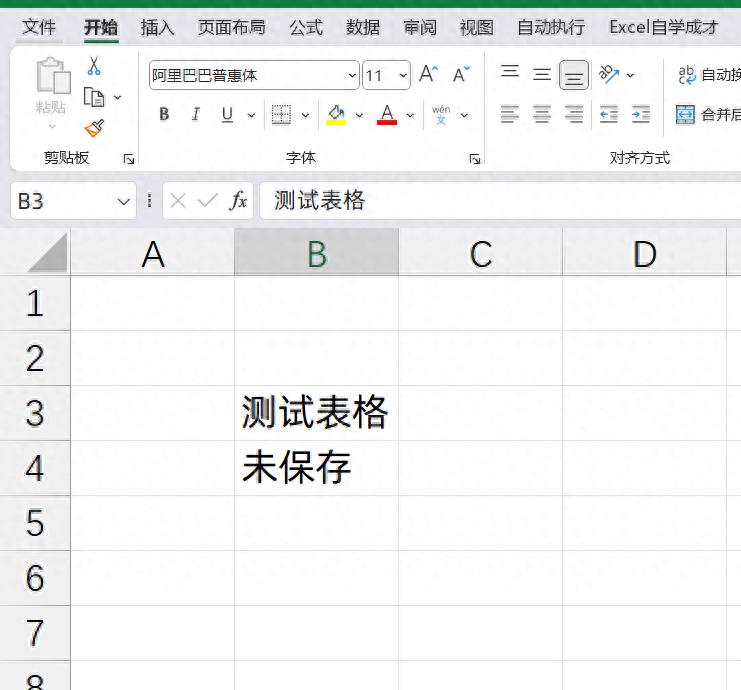Expand phonetic guide options arrow
The image size is (741, 690).
464,115
